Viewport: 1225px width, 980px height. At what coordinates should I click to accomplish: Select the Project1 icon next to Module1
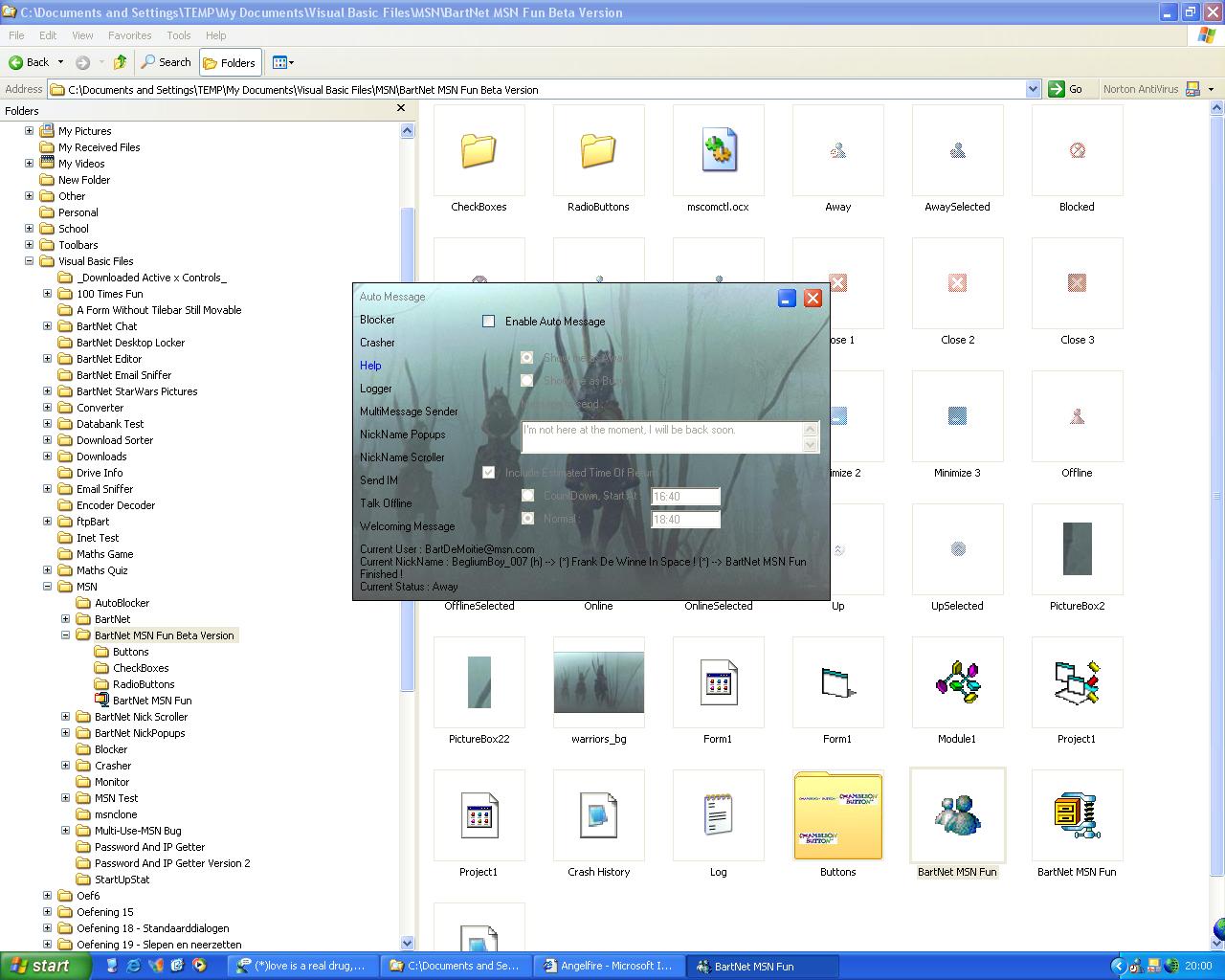coord(1077,683)
